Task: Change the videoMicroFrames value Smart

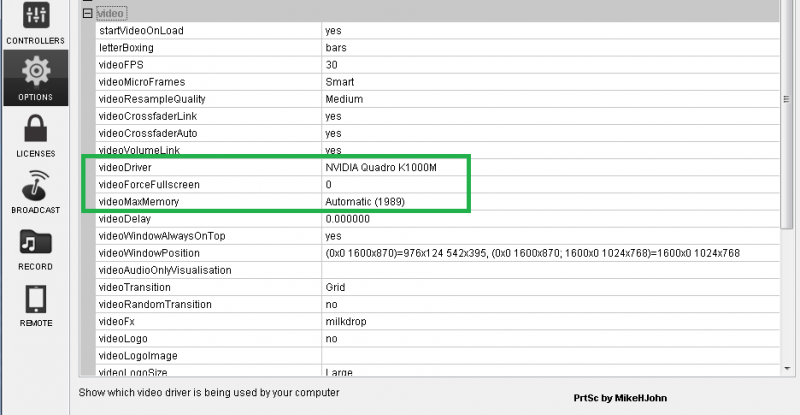Action: [x=340, y=82]
